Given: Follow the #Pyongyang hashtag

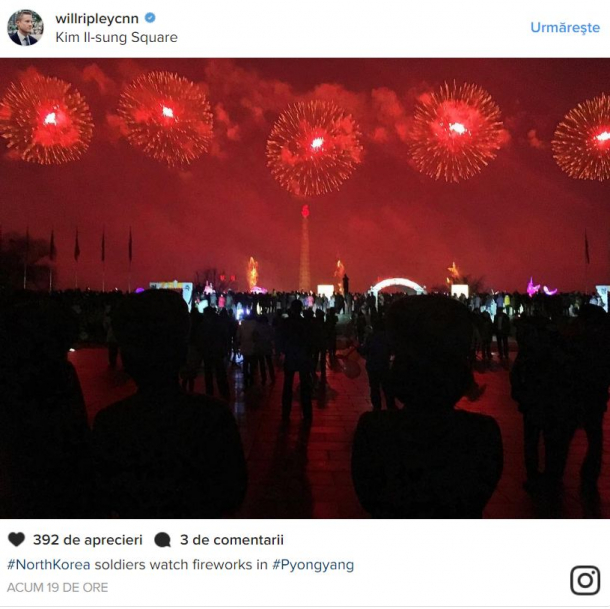Looking at the screenshot, I should (x=313, y=564).
